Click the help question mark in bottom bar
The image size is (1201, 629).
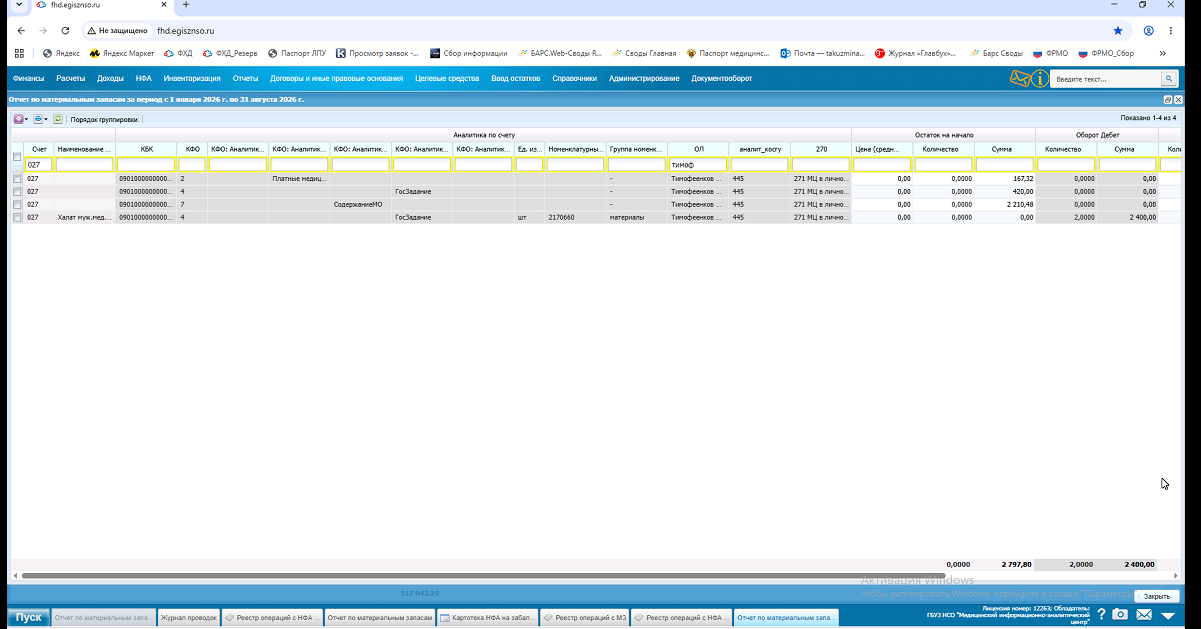pyautogui.click(x=1101, y=615)
